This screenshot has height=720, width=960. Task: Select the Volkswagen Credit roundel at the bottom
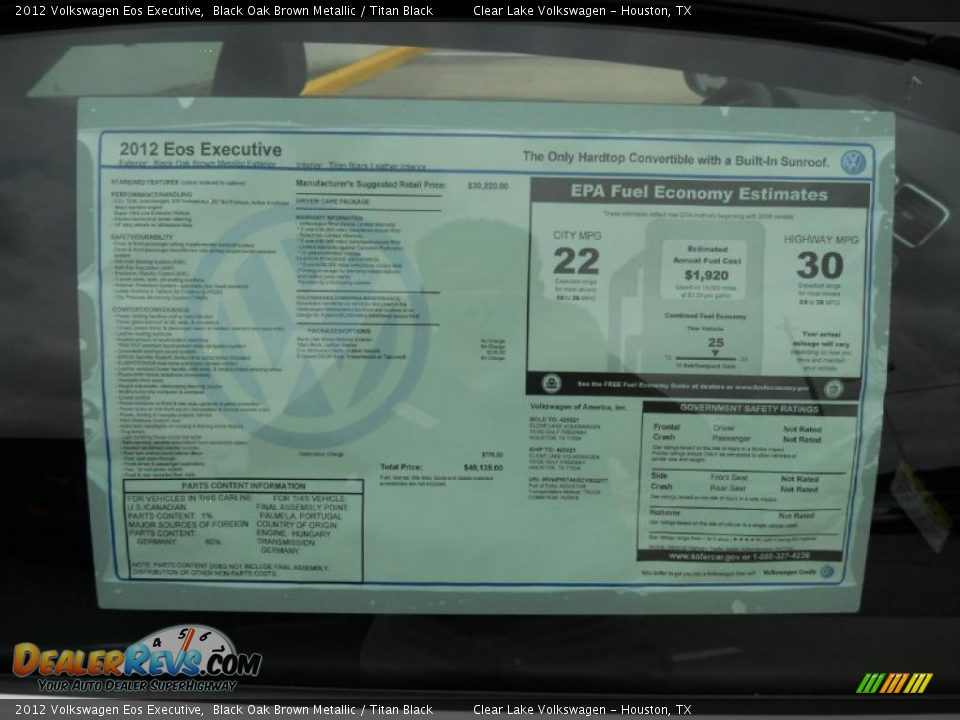pyautogui.click(x=828, y=572)
